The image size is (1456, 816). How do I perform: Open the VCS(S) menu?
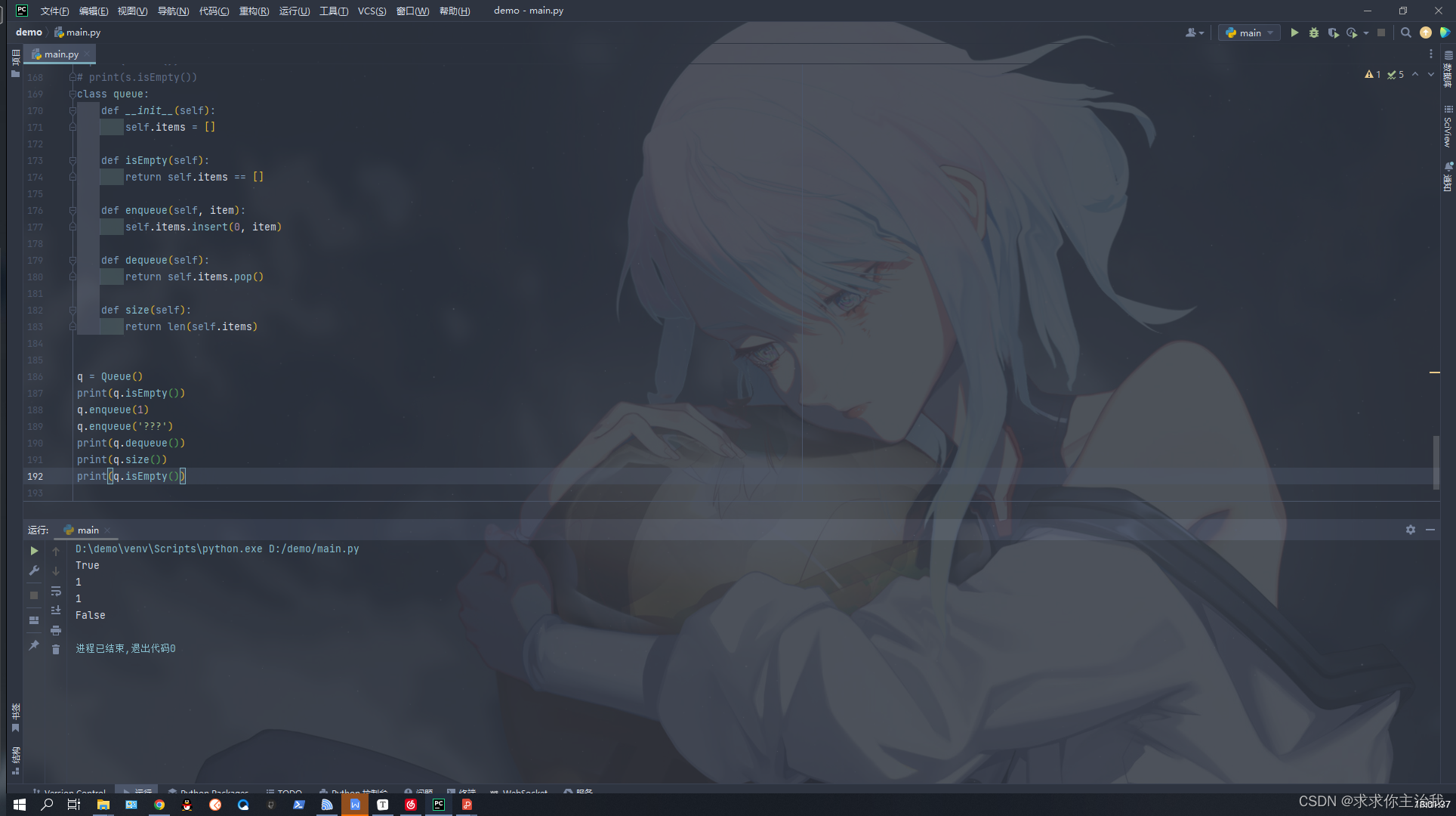(372, 11)
